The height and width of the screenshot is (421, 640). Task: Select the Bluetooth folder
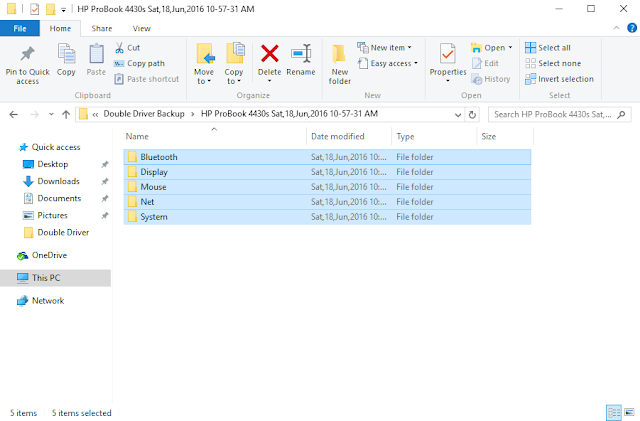click(x=327, y=157)
